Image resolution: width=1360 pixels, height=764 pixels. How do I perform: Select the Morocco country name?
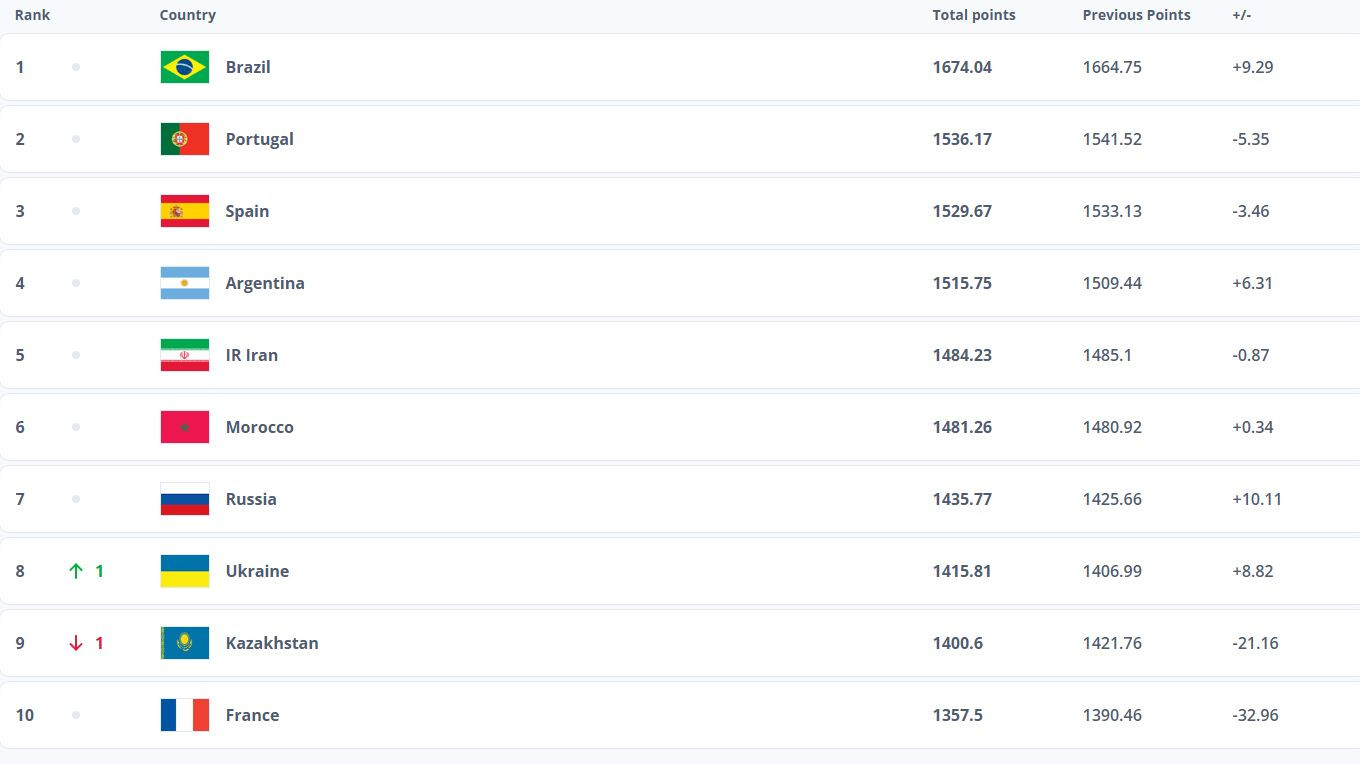[259, 427]
